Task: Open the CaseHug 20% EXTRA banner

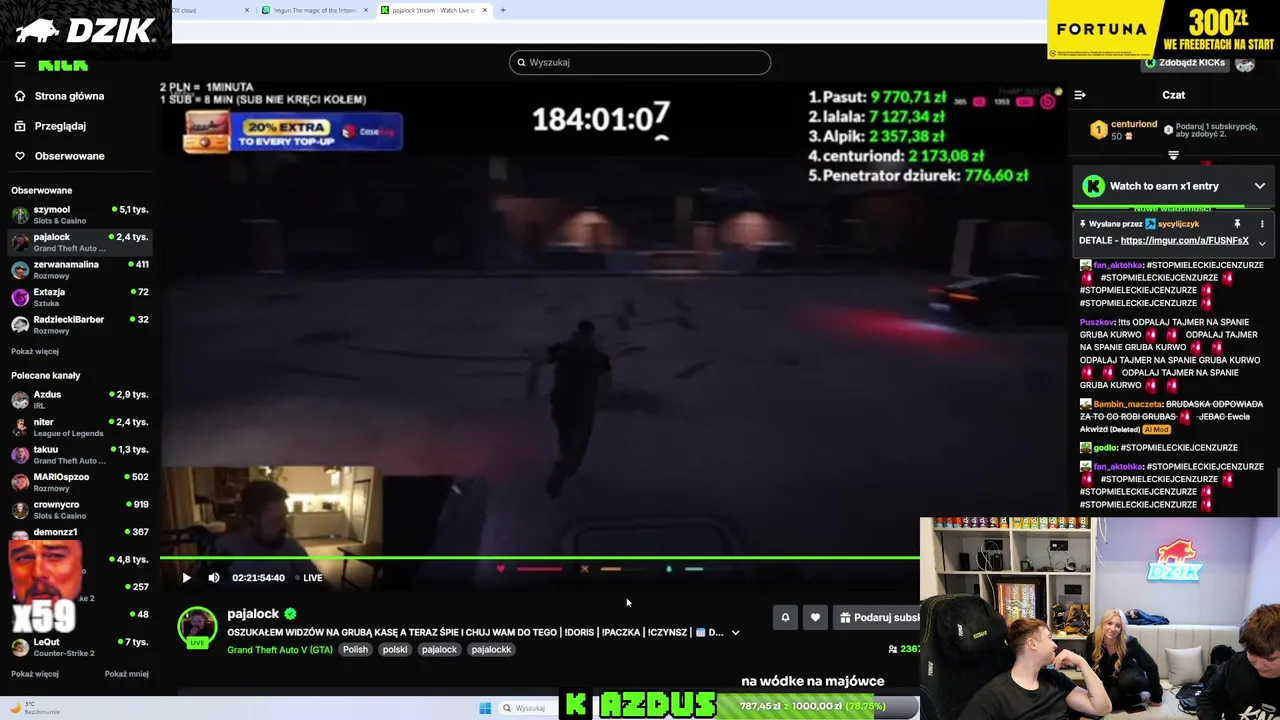Action: [x=293, y=132]
